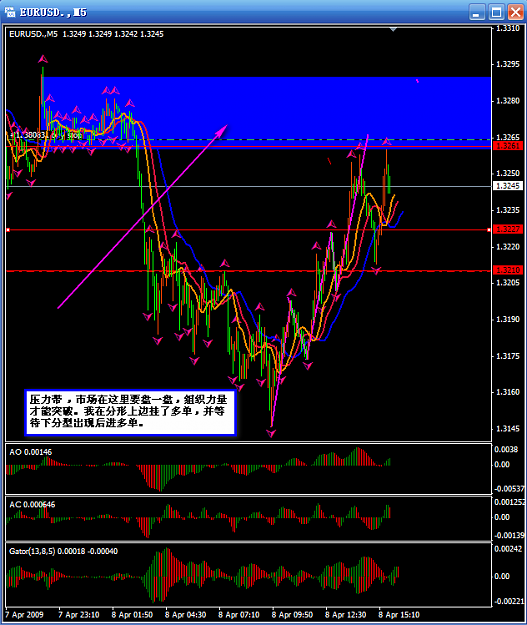Image resolution: width=527 pixels, height=625 pixels.
Task: Click the 8 Apr 09:50 time label
Action: [292, 615]
